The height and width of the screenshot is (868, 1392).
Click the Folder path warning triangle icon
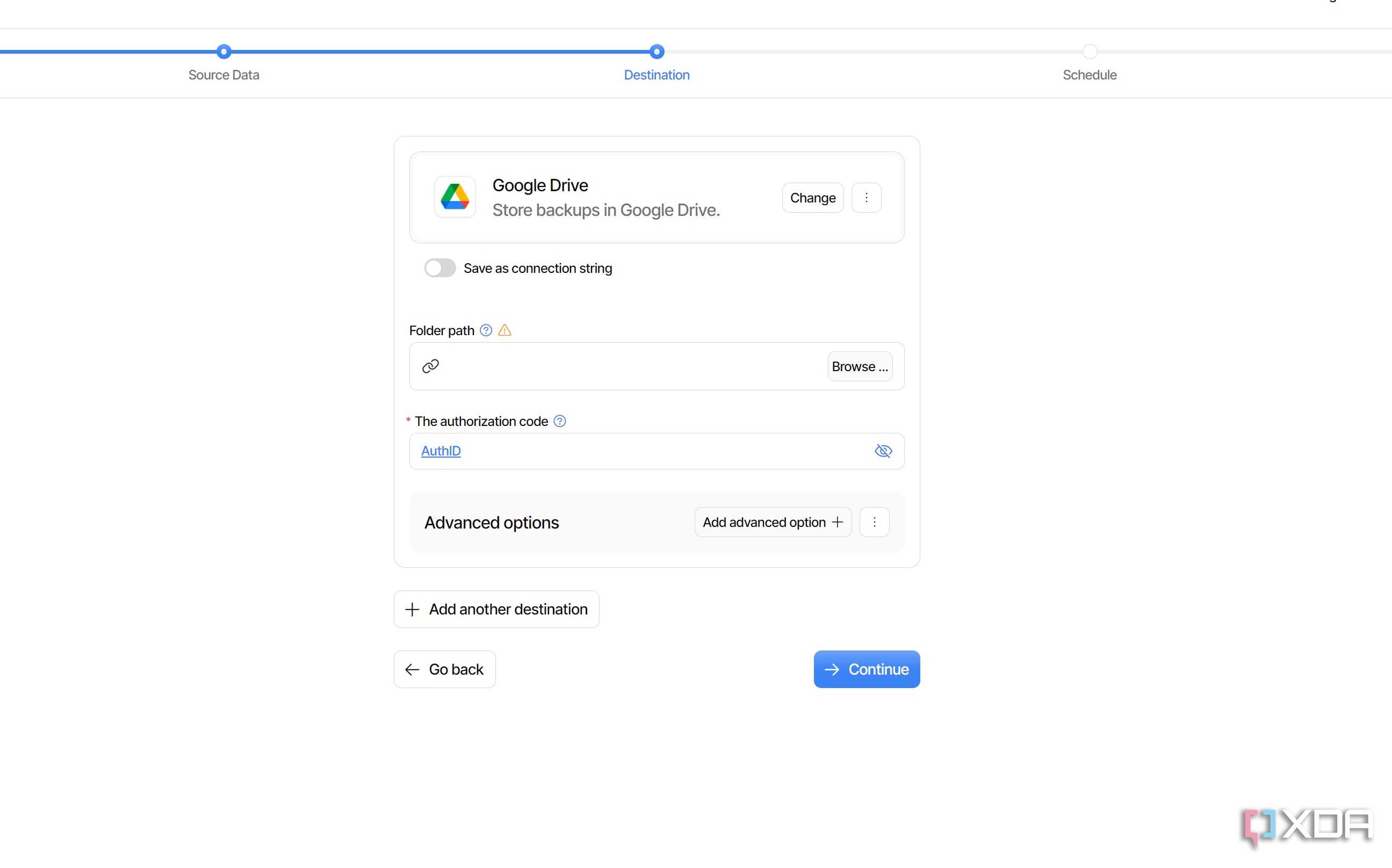click(504, 330)
